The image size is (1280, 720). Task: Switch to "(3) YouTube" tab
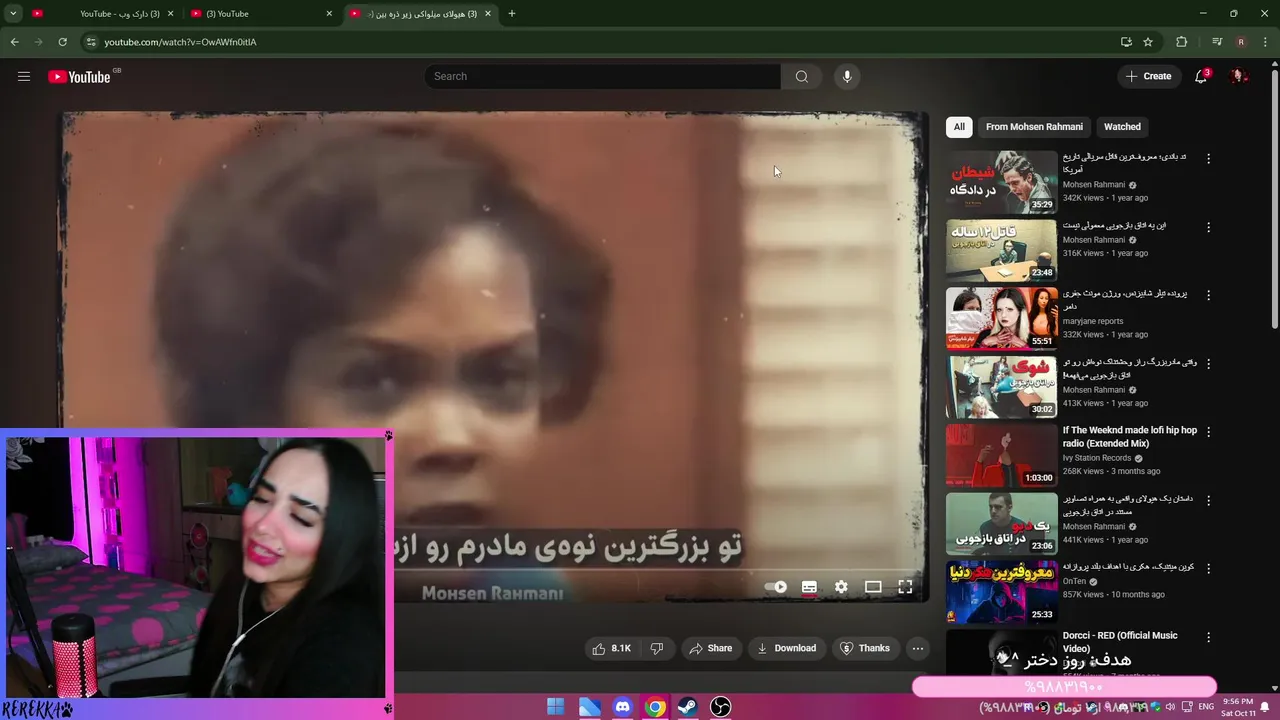[x=262, y=14]
